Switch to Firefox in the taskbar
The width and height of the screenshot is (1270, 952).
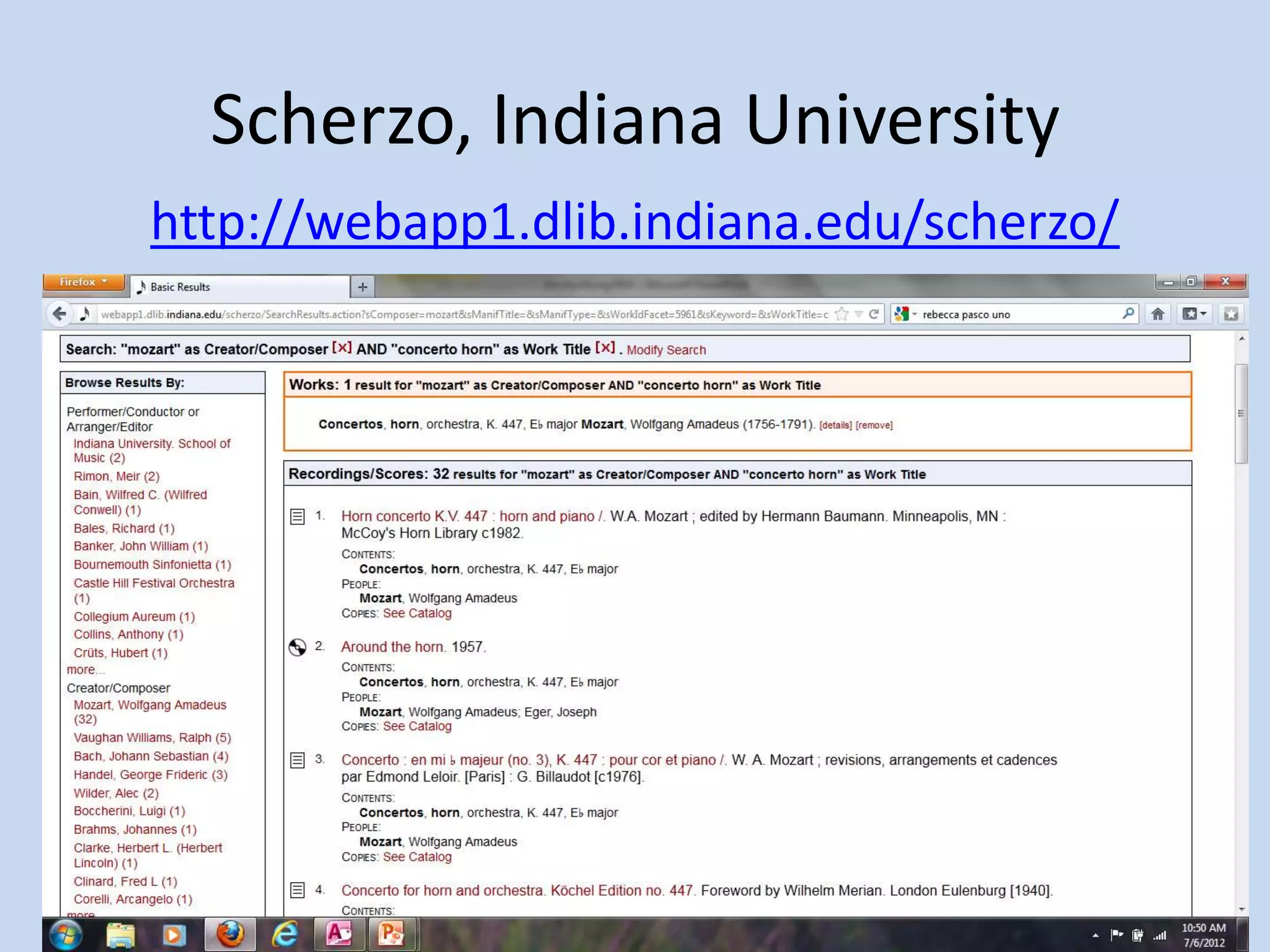tap(229, 935)
